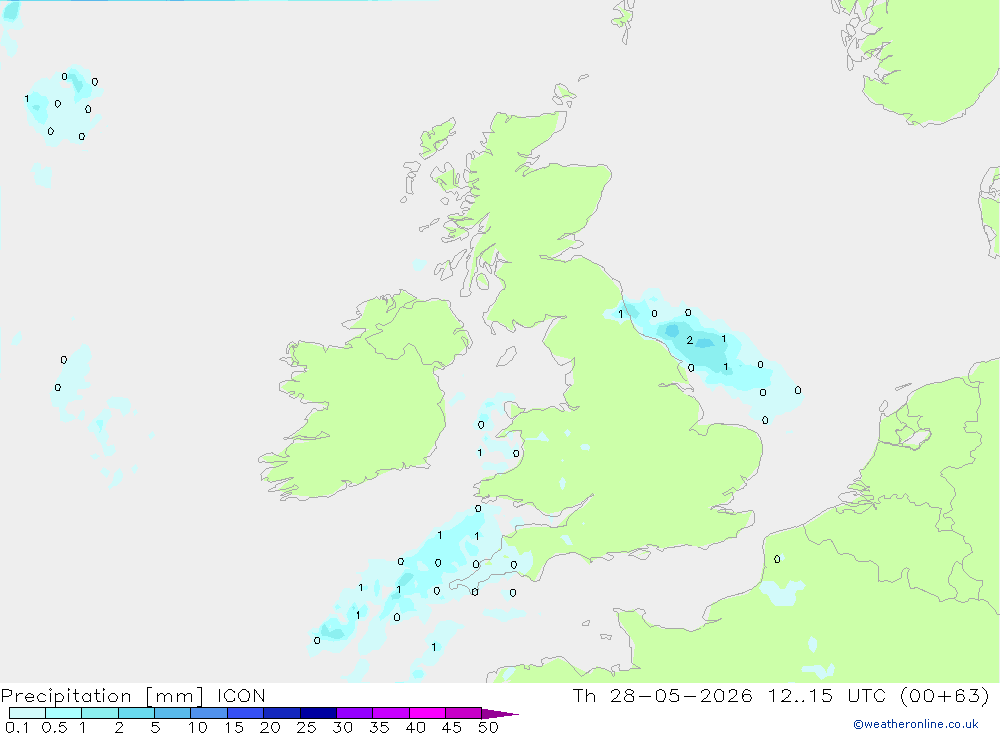Click the 10–15 mm legend swatch
The height and width of the screenshot is (733, 1000).
tap(209, 713)
